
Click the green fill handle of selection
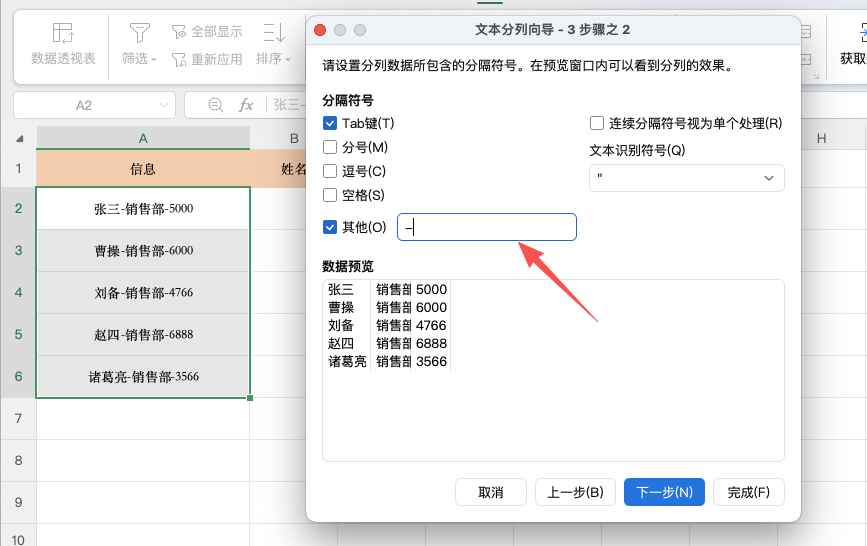click(250, 398)
